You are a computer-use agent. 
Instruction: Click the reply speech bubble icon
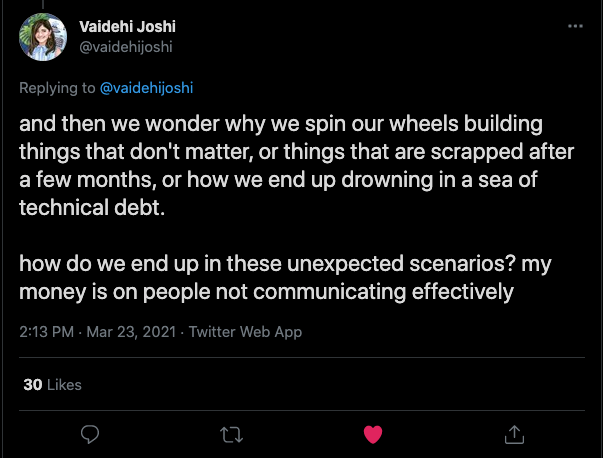point(90,435)
